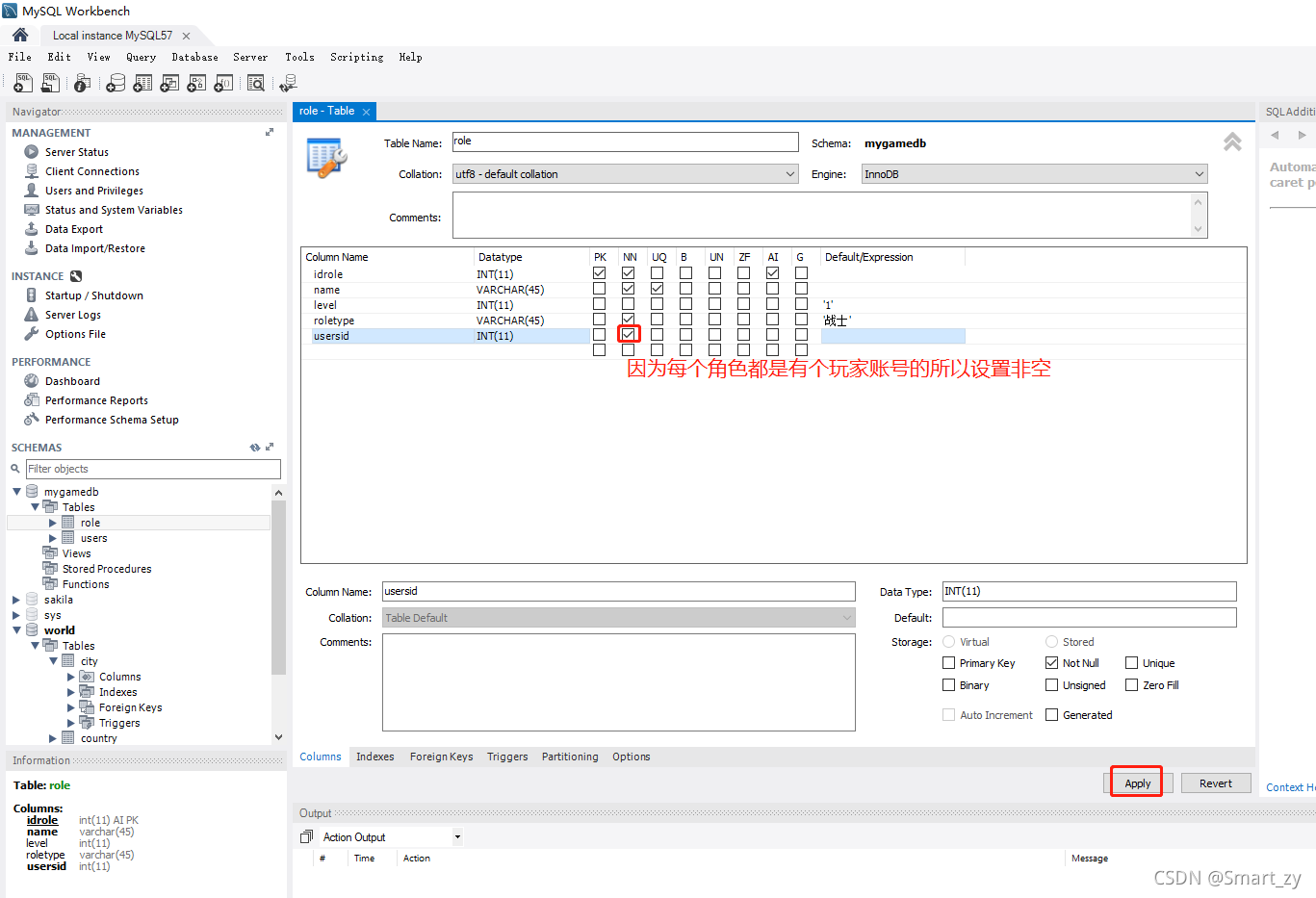This screenshot has height=898, width=1316.
Task: Expand role table node
Action: pos(53,523)
